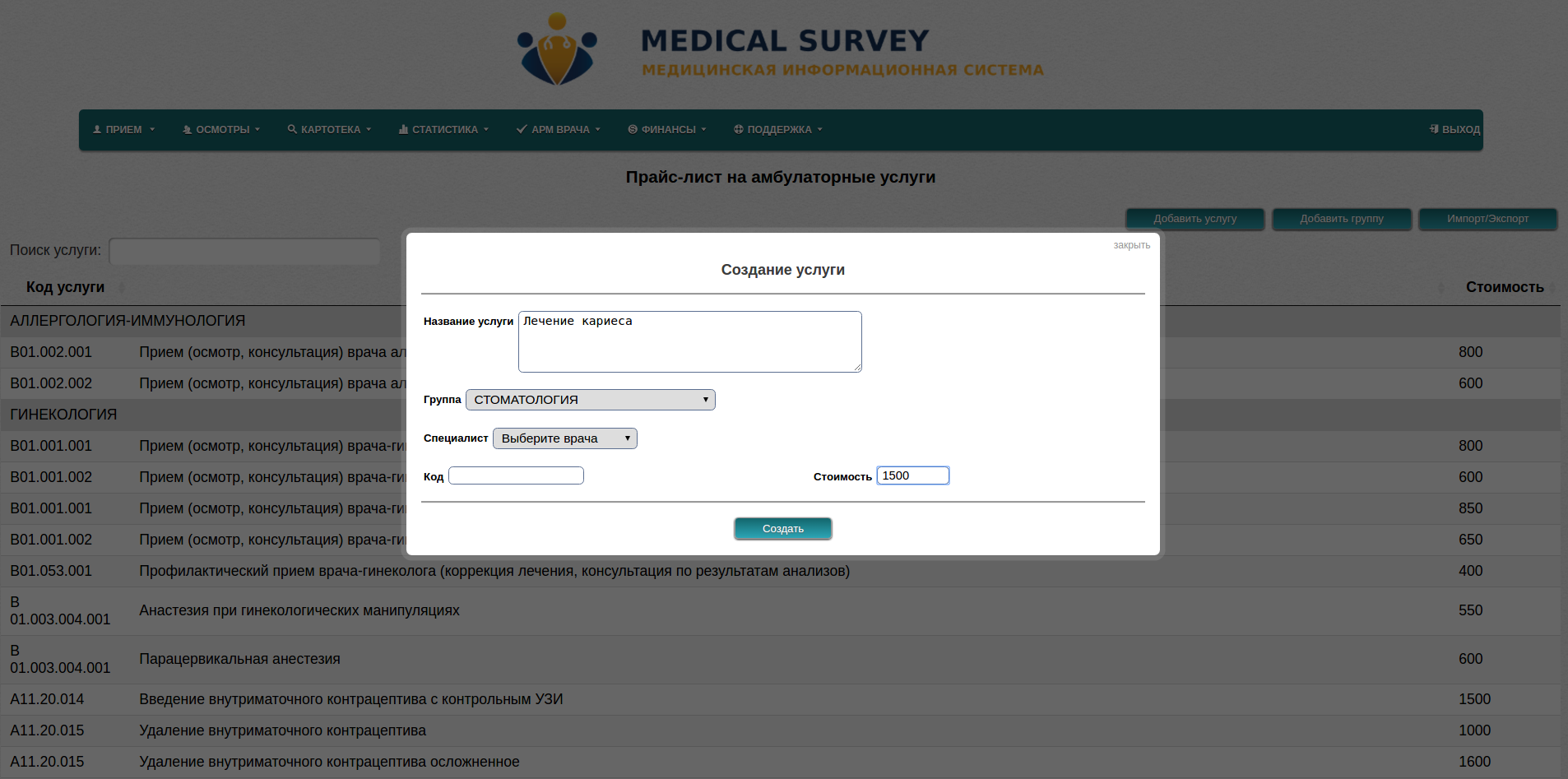
Task: Open the Специалист 'Выберите врача' dropdown
Action: click(564, 438)
